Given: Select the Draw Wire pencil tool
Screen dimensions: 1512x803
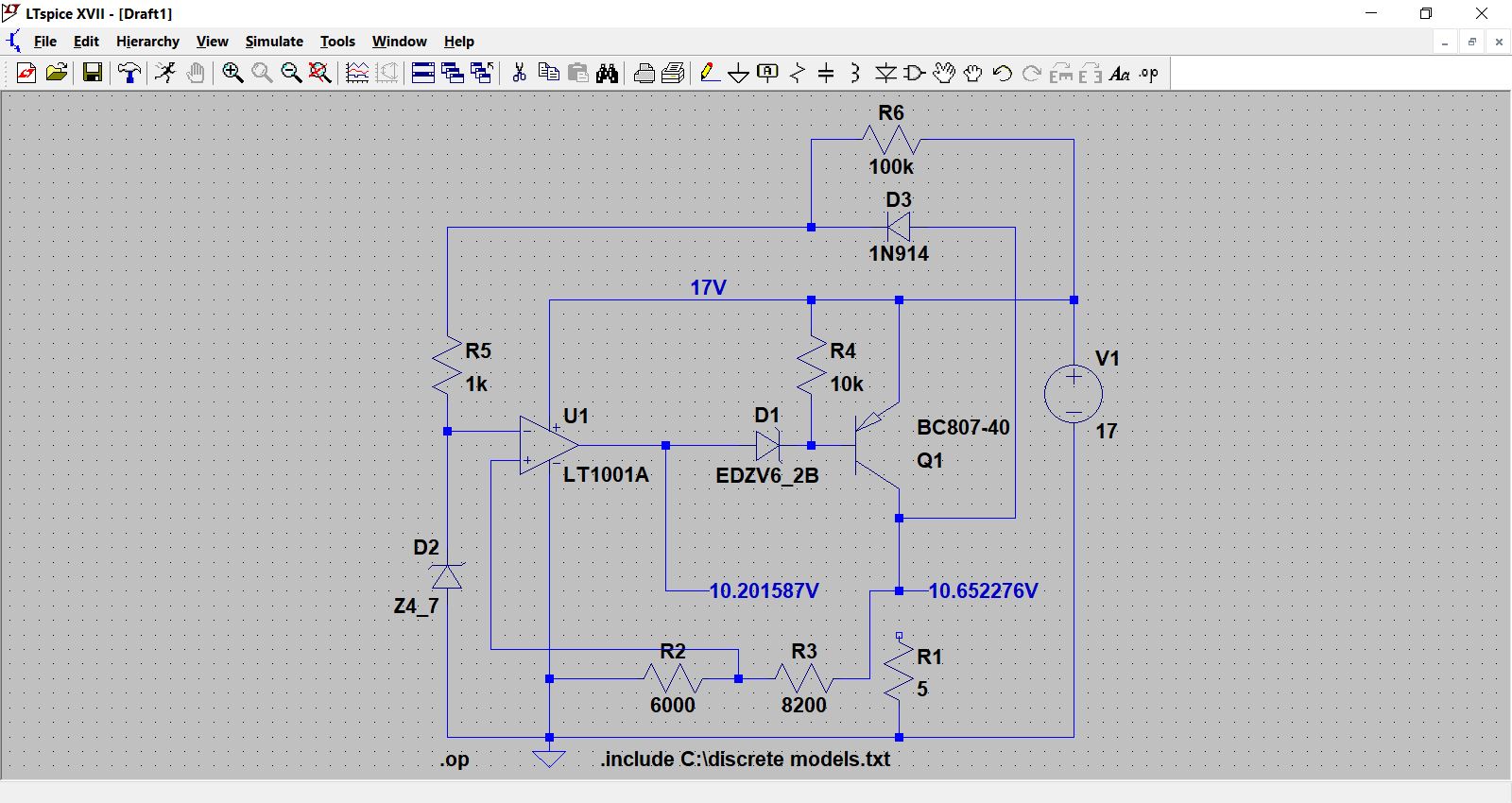Looking at the screenshot, I should (710, 73).
